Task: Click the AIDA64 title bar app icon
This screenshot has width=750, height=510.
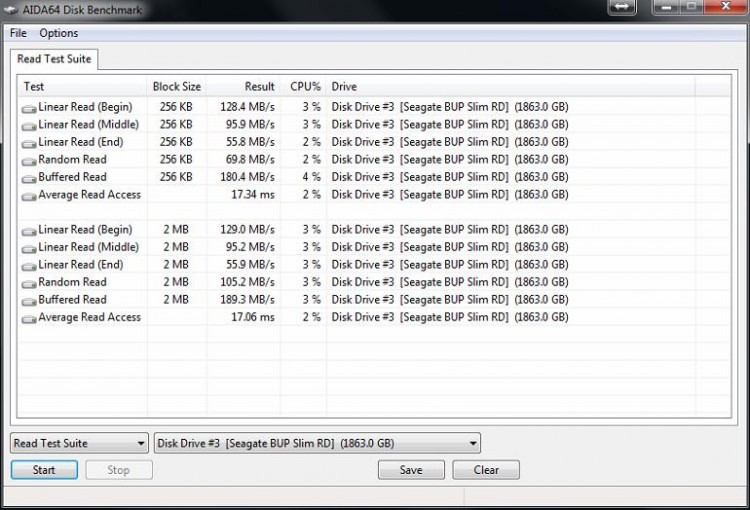Action: point(10,10)
